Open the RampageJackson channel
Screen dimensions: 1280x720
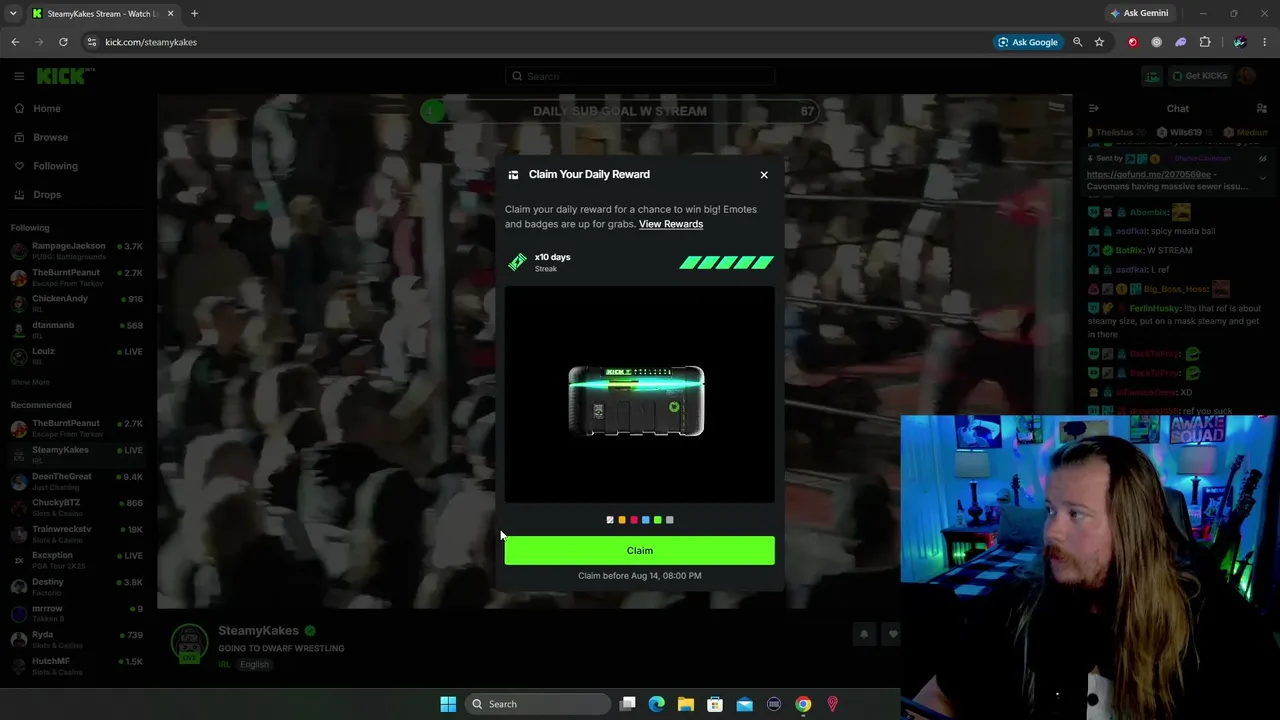click(78, 250)
